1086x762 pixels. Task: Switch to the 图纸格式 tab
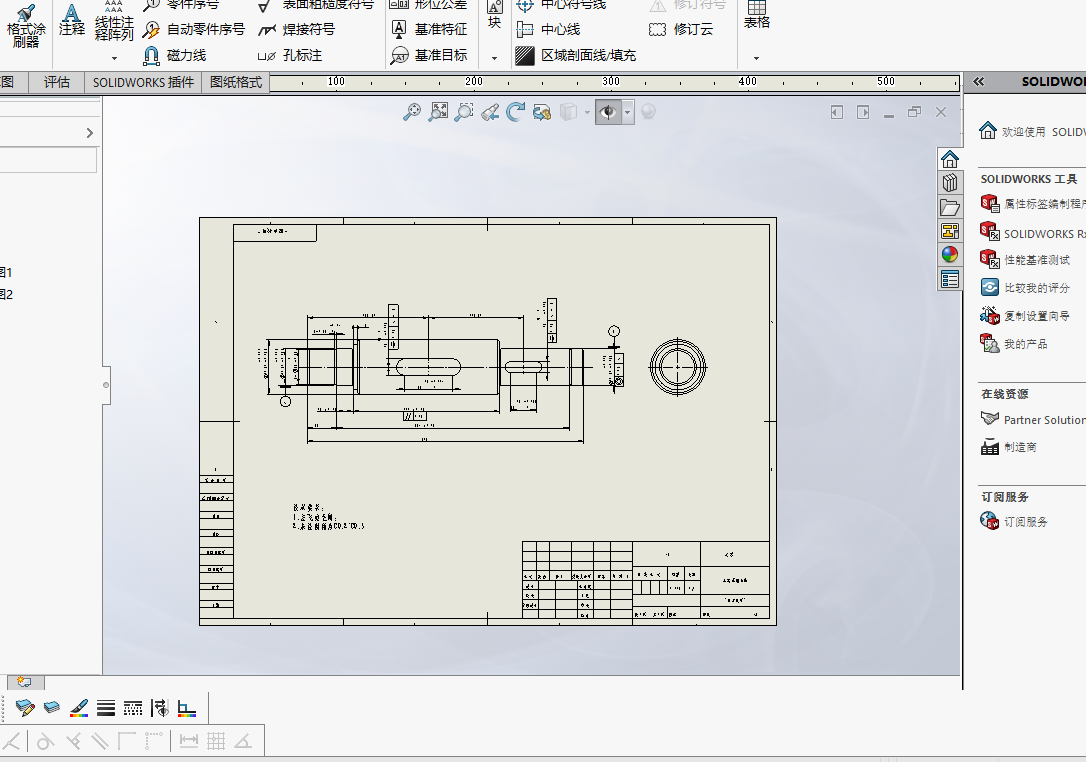(235, 82)
